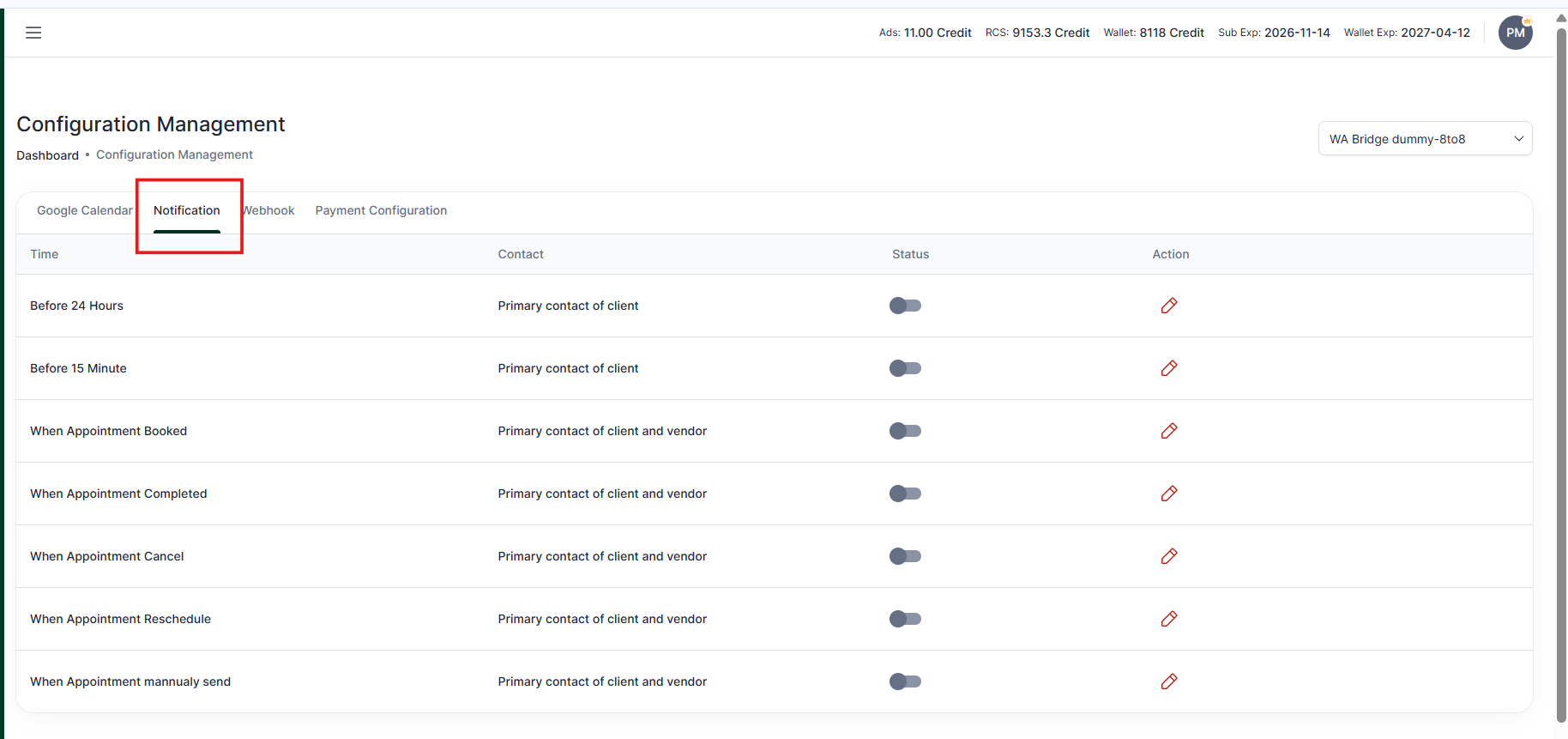Click pencil icon for manually send row
1568x739 pixels.
tap(1168, 681)
